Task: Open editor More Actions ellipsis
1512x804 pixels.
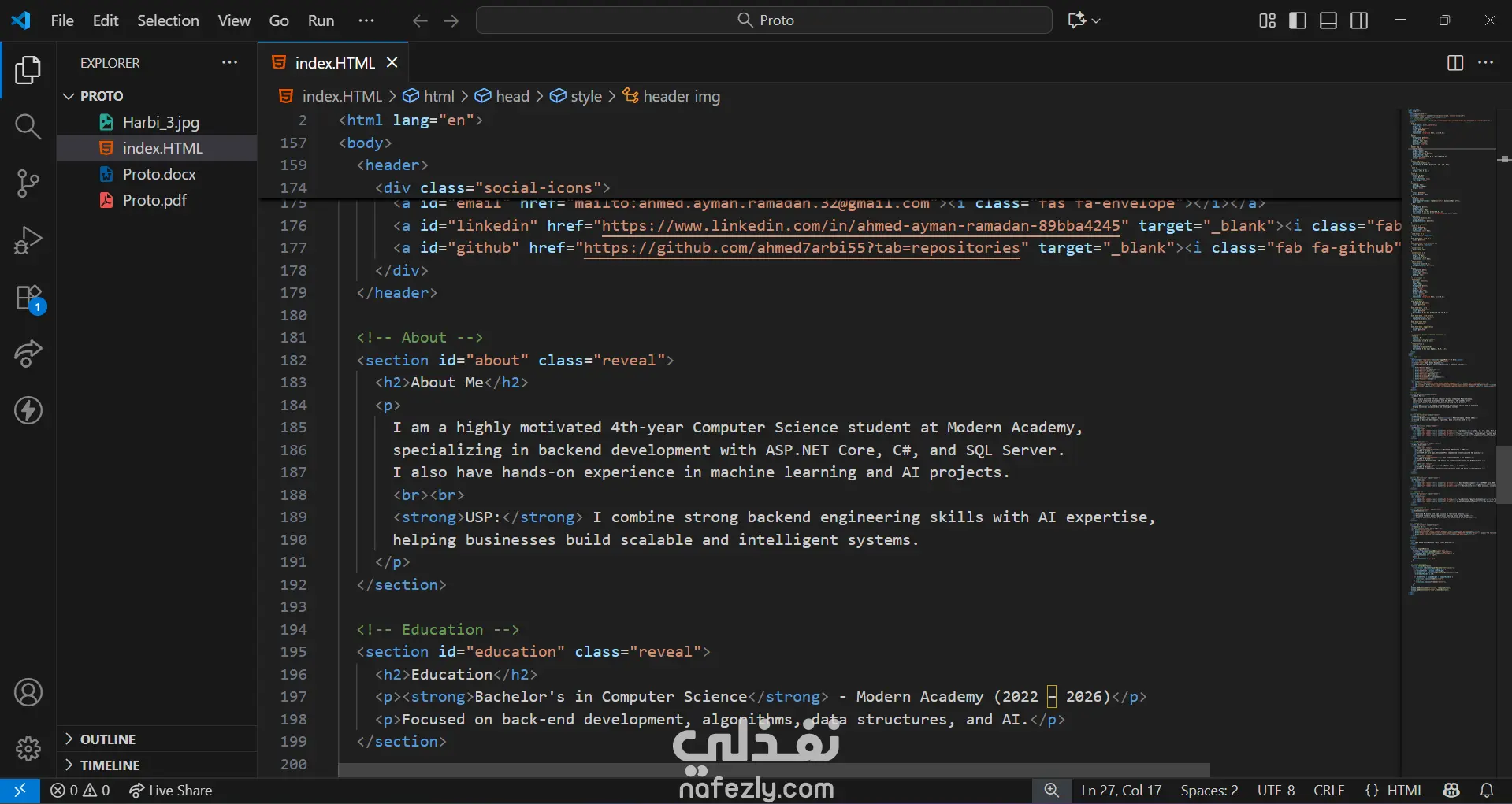Action: click(x=1485, y=63)
